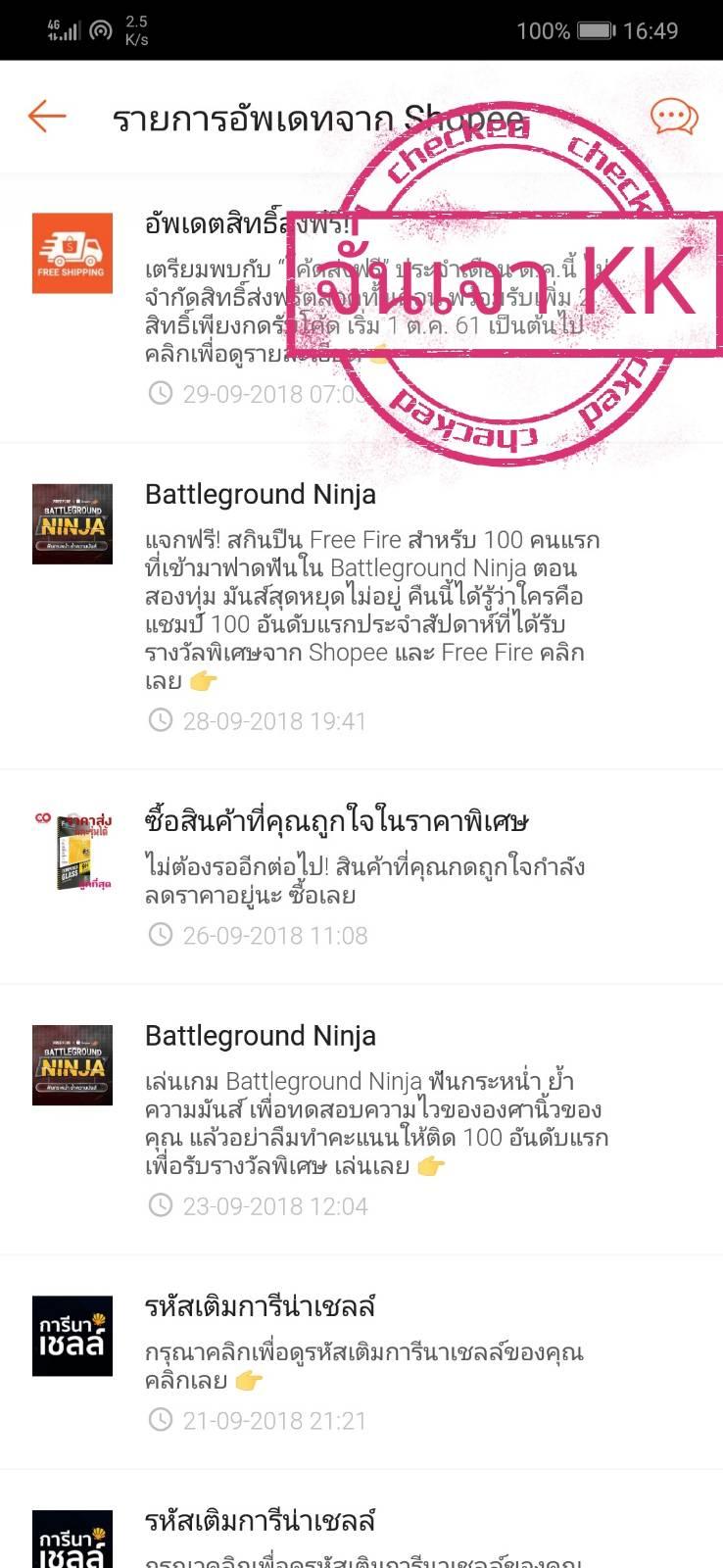The image size is (723, 1568).
Task: Open the Garena Shell logo icon
Action: tap(72, 1336)
